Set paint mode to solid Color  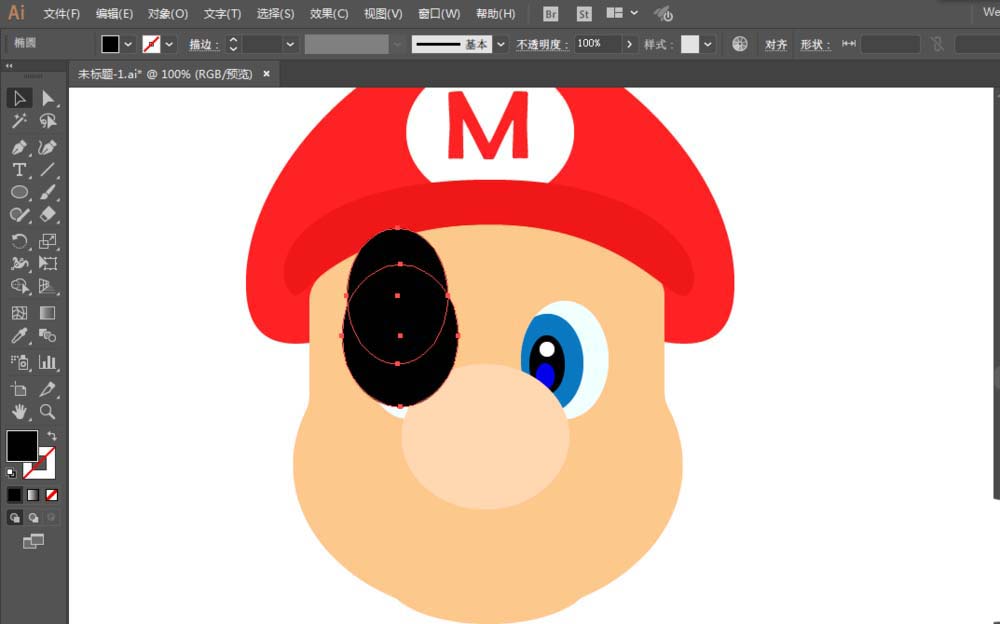14,494
